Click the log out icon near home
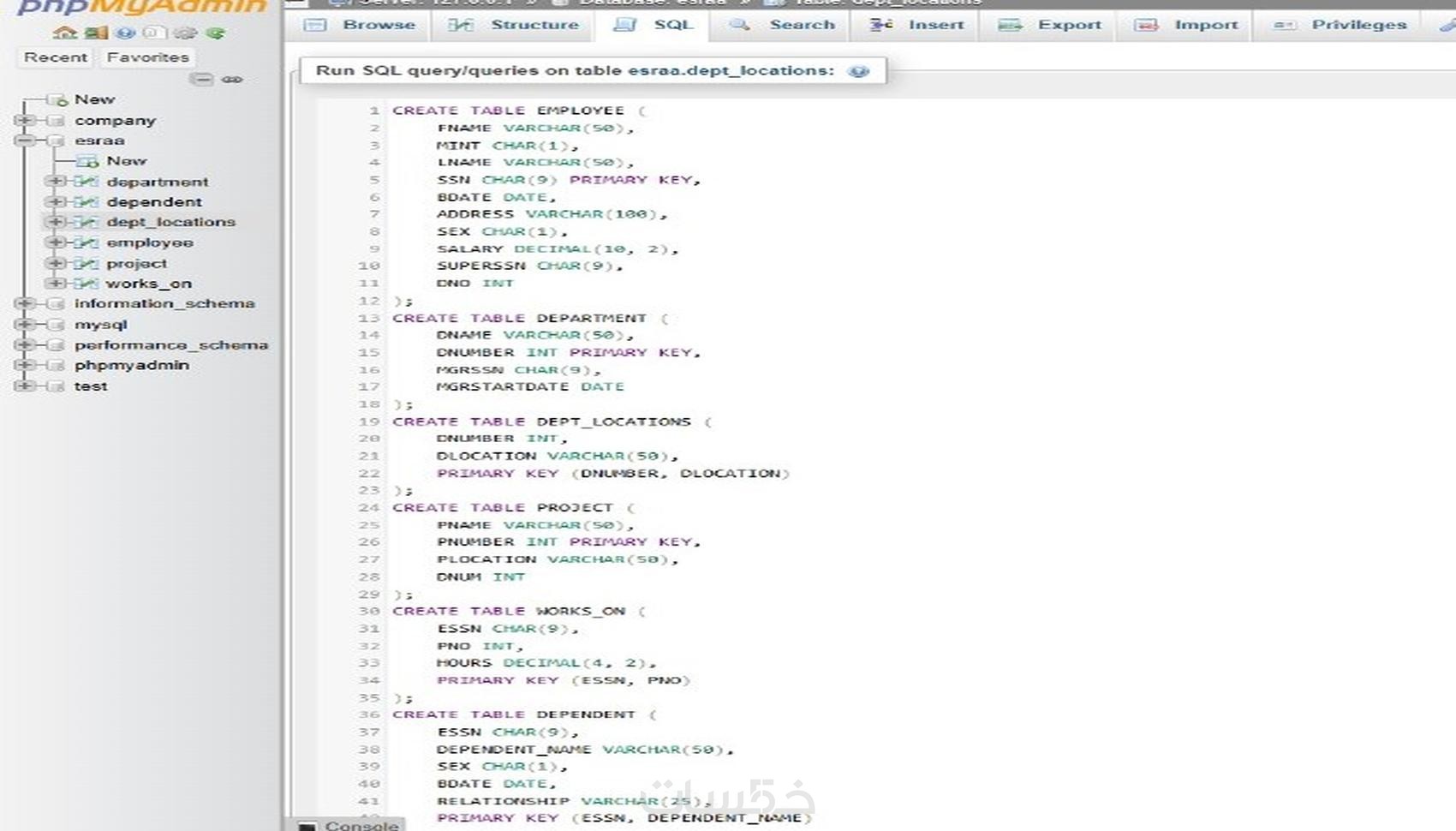The height and width of the screenshot is (831, 1456). pos(96,33)
